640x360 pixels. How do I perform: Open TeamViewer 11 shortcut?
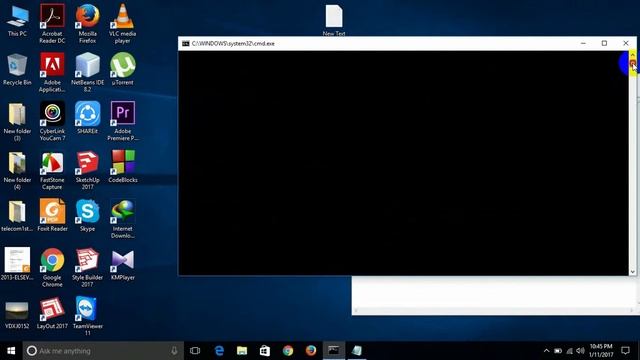click(x=87, y=316)
